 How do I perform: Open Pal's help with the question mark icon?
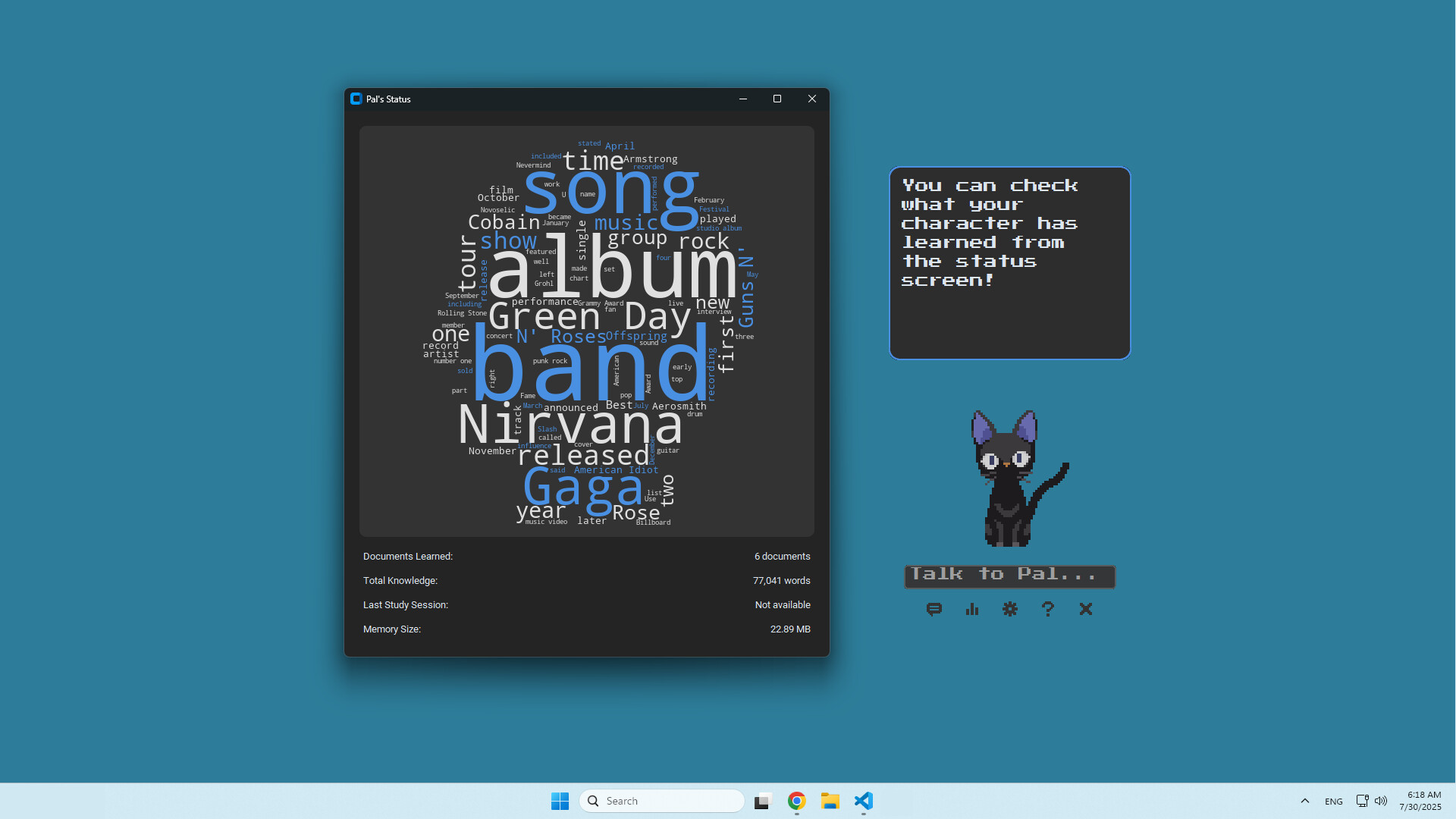point(1047,609)
